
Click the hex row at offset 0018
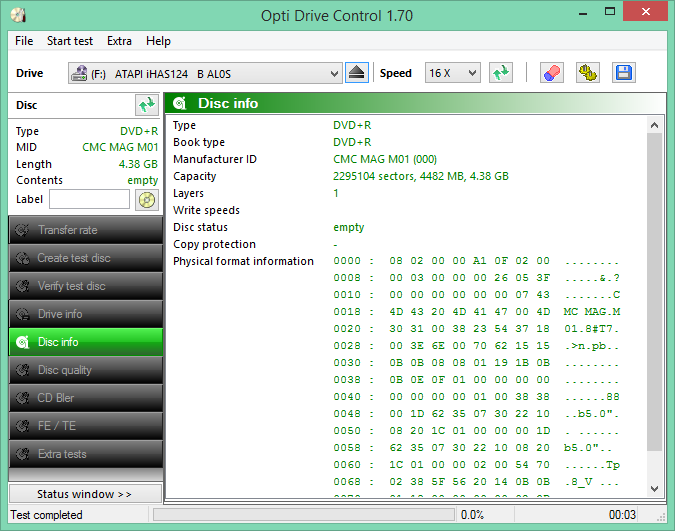[477, 312]
